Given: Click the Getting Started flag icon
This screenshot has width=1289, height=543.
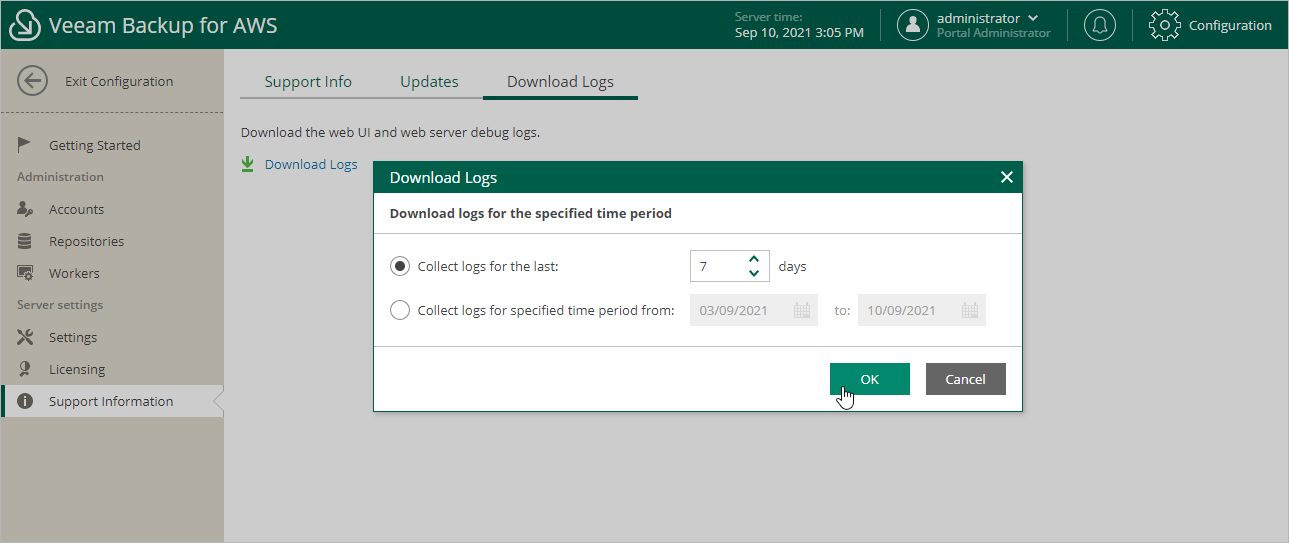Looking at the screenshot, I should point(26,145).
